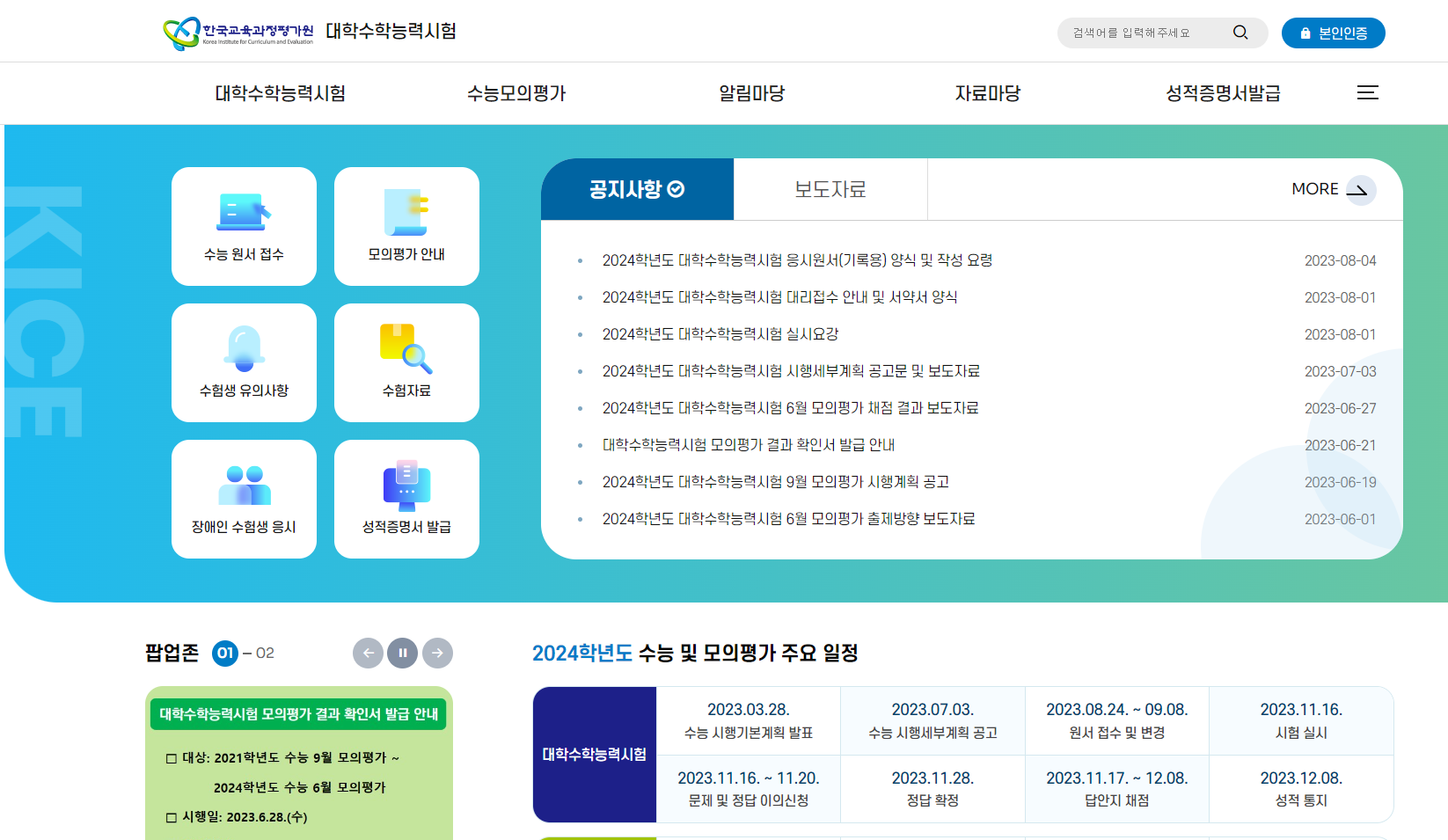Open notice 응시원서(기록용) 양식 및 작성 요령

[x=797, y=260]
